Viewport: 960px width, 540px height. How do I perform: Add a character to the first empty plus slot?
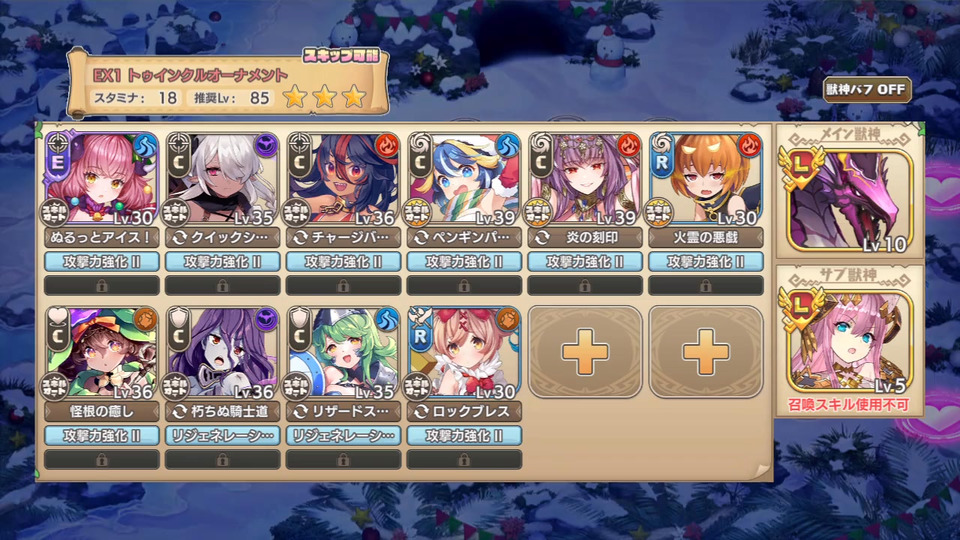pos(585,351)
